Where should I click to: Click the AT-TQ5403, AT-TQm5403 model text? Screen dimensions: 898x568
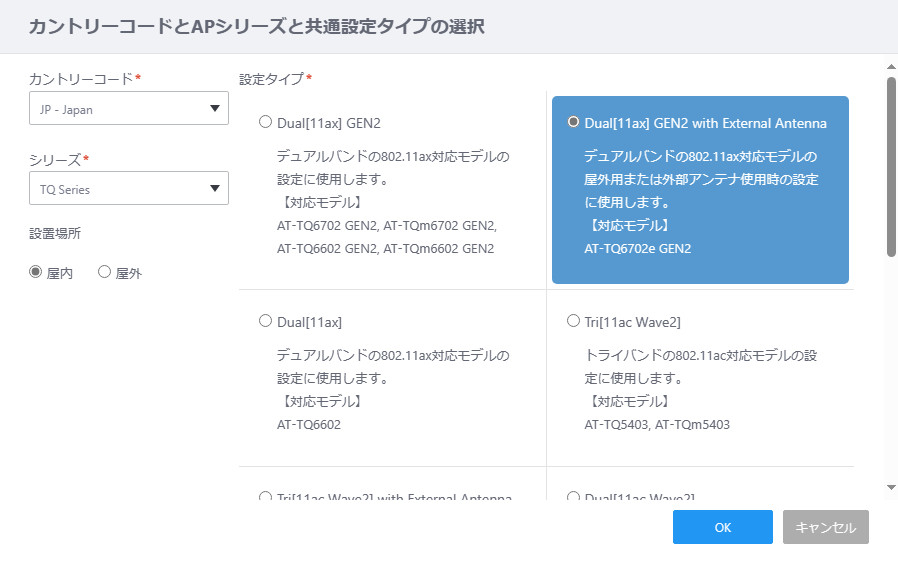coord(657,424)
